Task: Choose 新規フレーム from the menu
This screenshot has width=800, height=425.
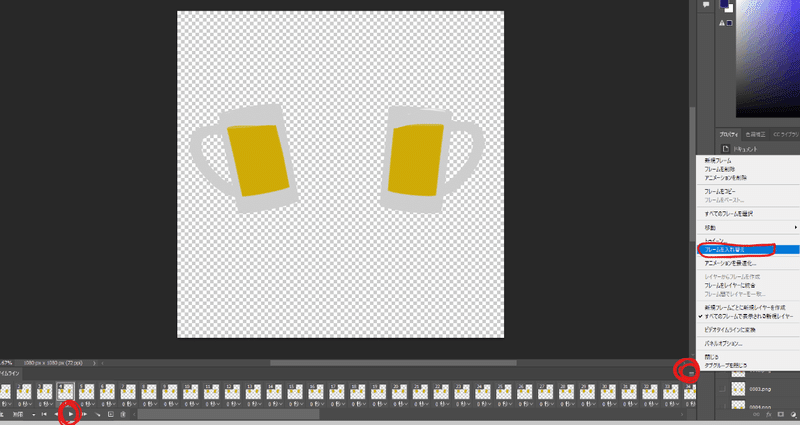Action: coord(717,160)
